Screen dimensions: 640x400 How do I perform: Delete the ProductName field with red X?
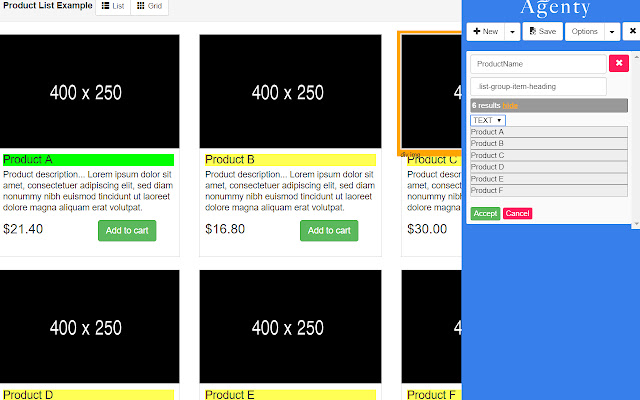pos(619,63)
